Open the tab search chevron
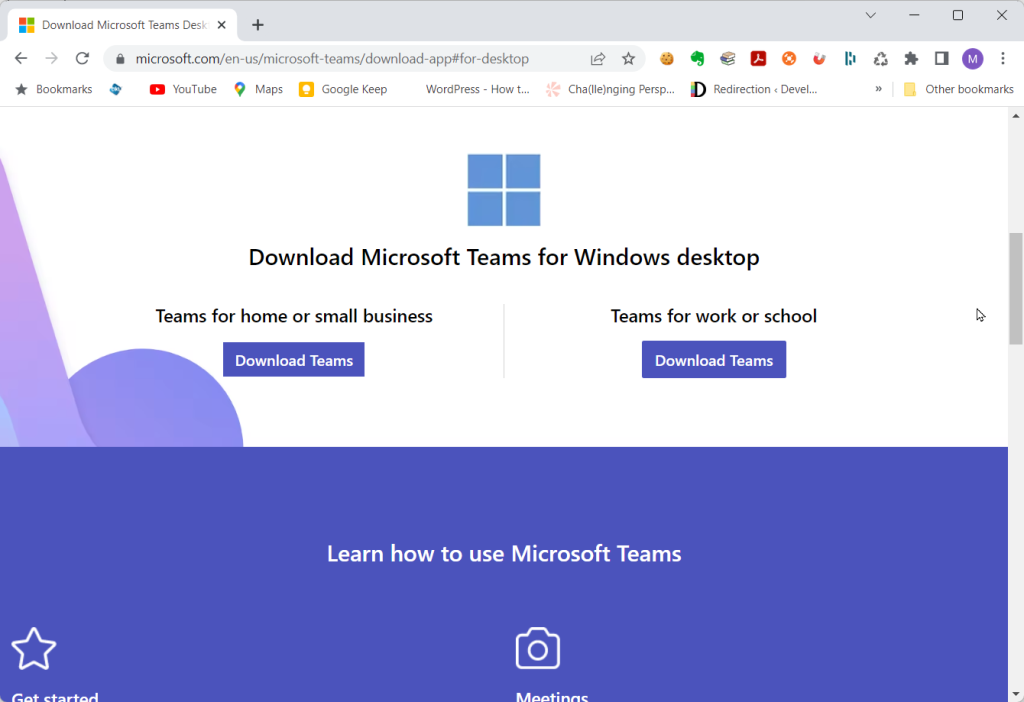Screen dimensions: 1024x702 (871, 15)
